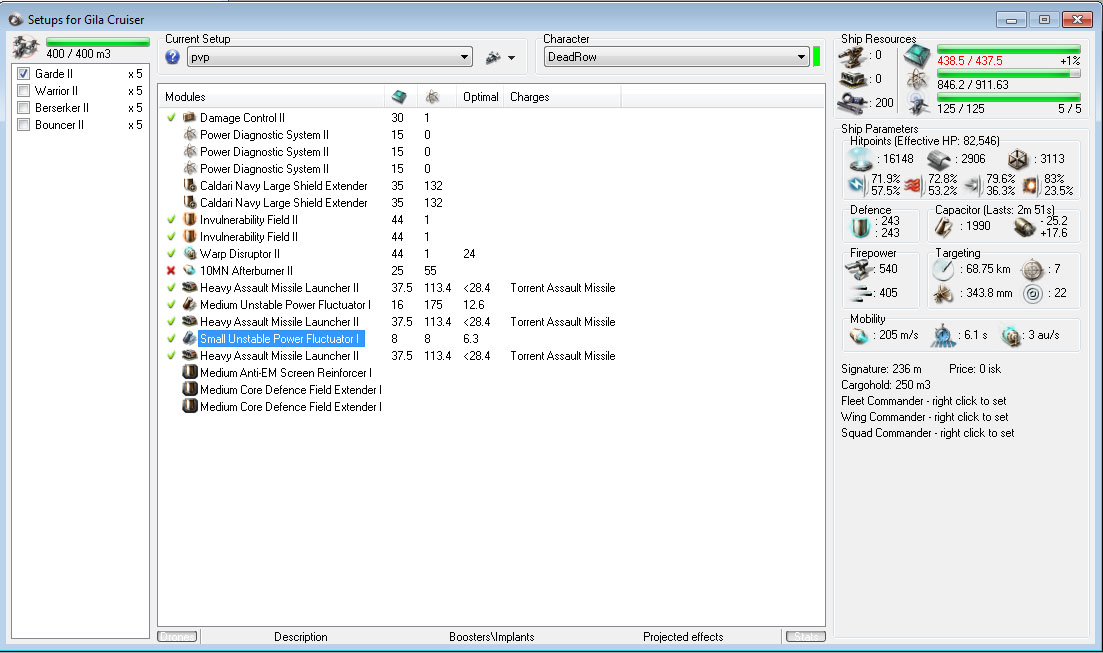Click the structure hitpoints icon showing 3113

(x=1018, y=159)
